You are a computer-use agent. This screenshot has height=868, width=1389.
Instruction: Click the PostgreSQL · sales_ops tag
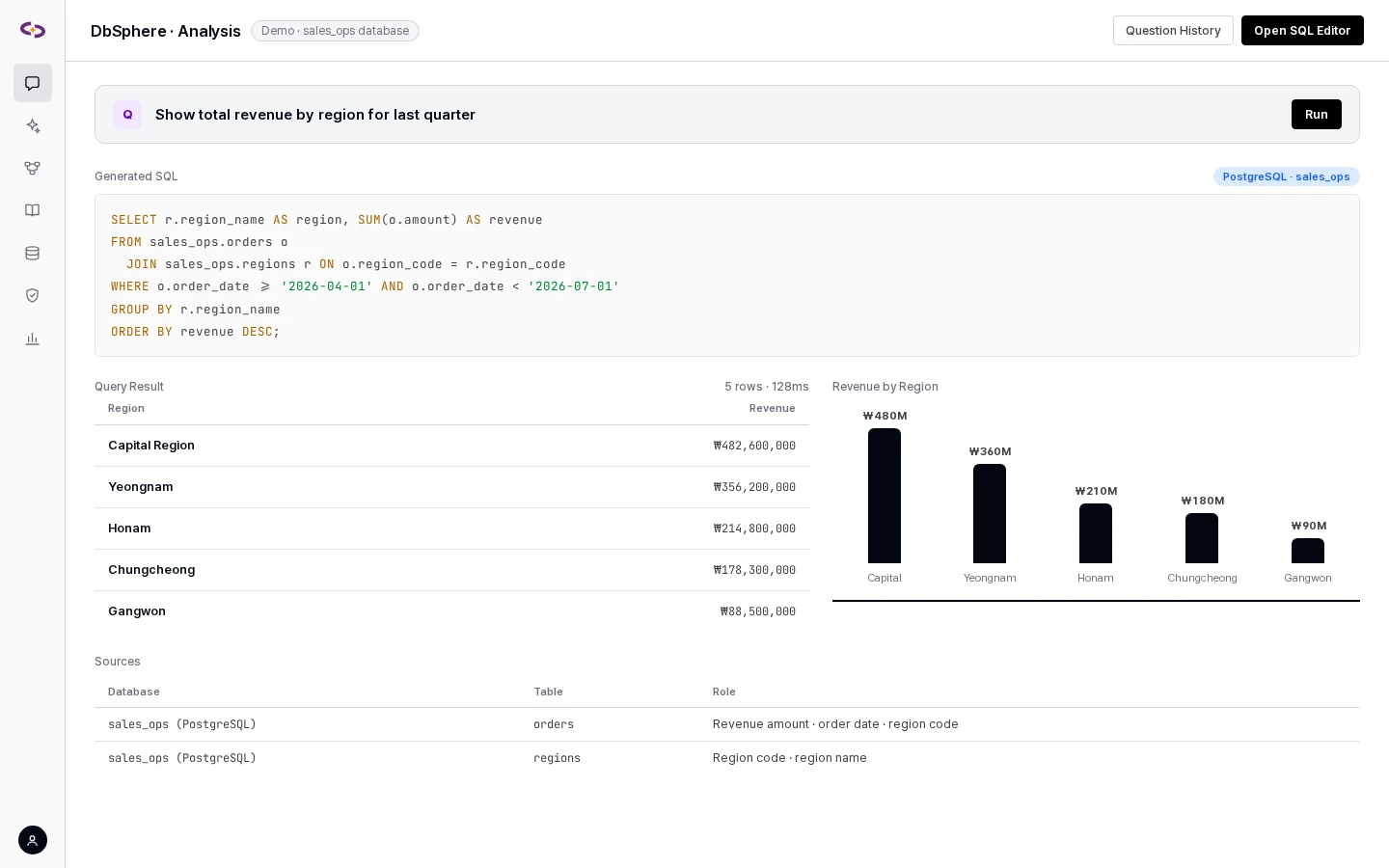[1286, 176]
